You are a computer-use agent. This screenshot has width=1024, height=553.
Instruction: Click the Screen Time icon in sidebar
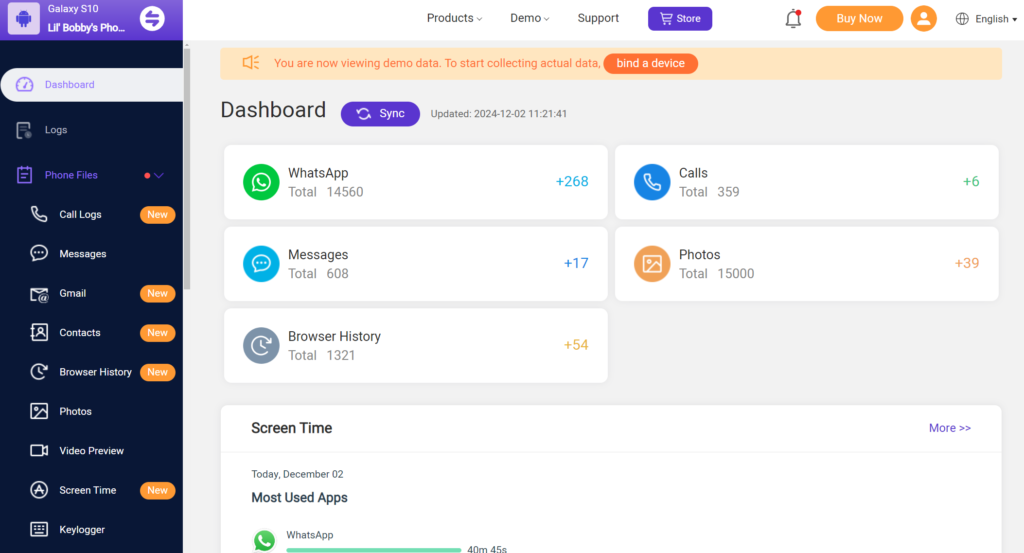[39, 490]
